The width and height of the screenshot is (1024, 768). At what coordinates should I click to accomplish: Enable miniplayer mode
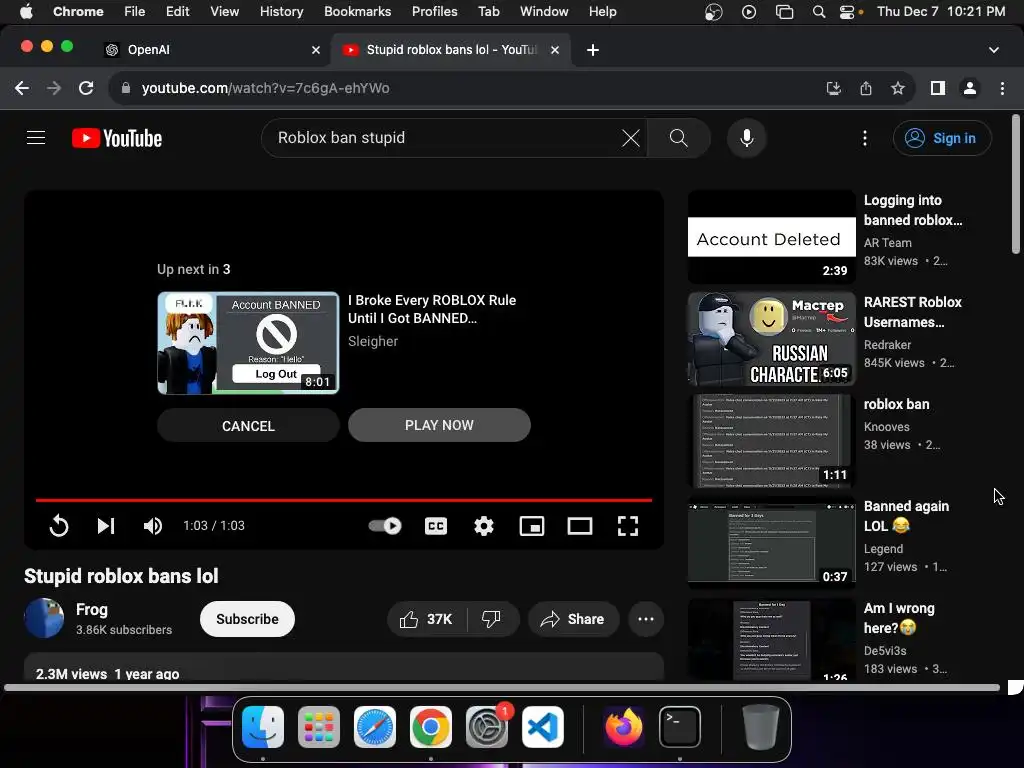pyautogui.click(x=532, y=526)
